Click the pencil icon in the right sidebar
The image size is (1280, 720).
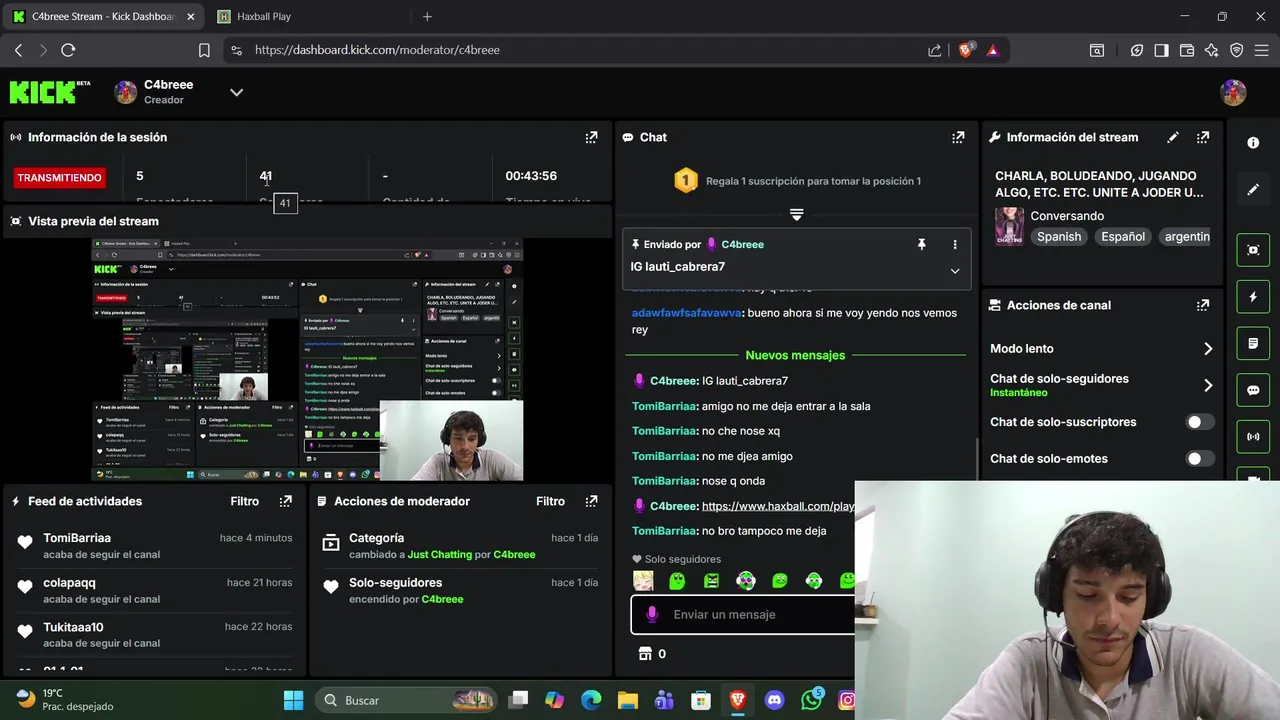tap(1253, 189)
